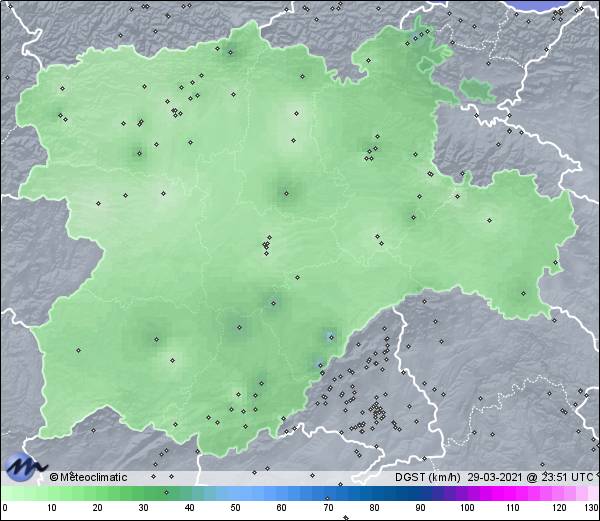Click the 30 scale label
Viewport: 600px width, 521px height.
click(143, 508)
